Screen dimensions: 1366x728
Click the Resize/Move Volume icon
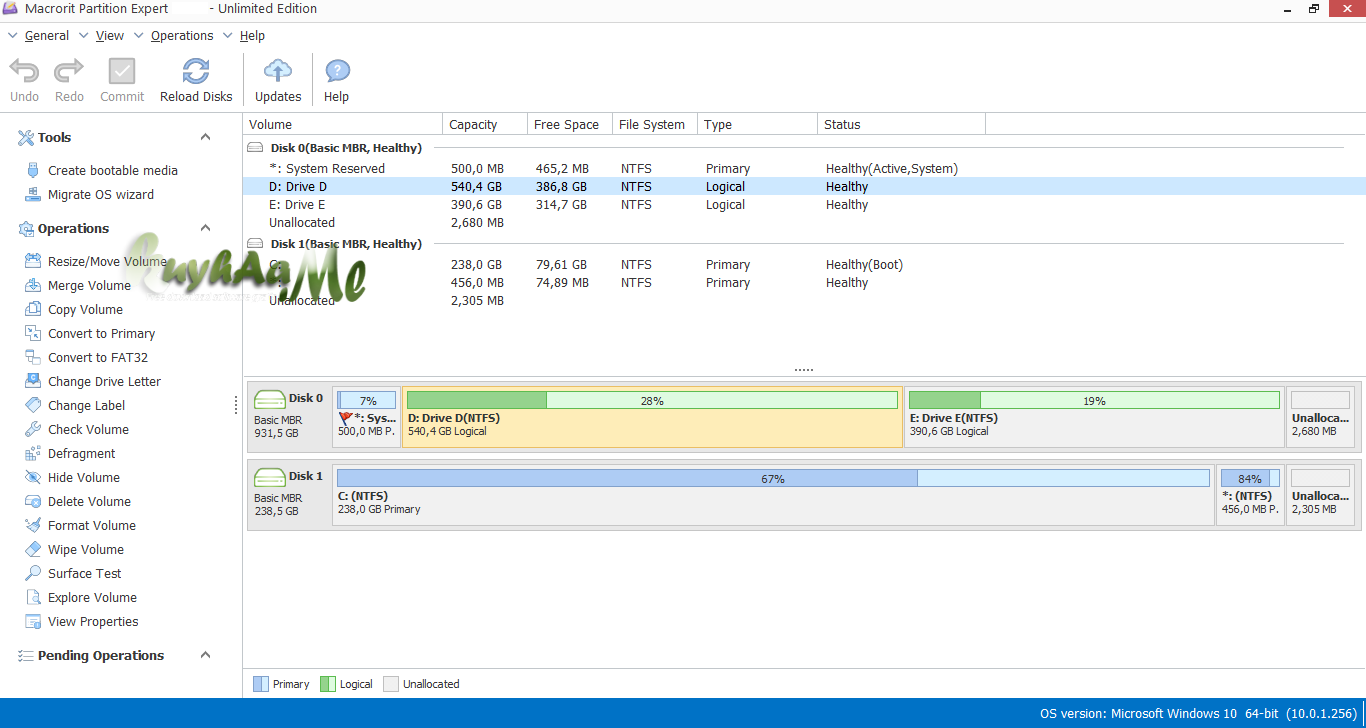coord(32,261)
